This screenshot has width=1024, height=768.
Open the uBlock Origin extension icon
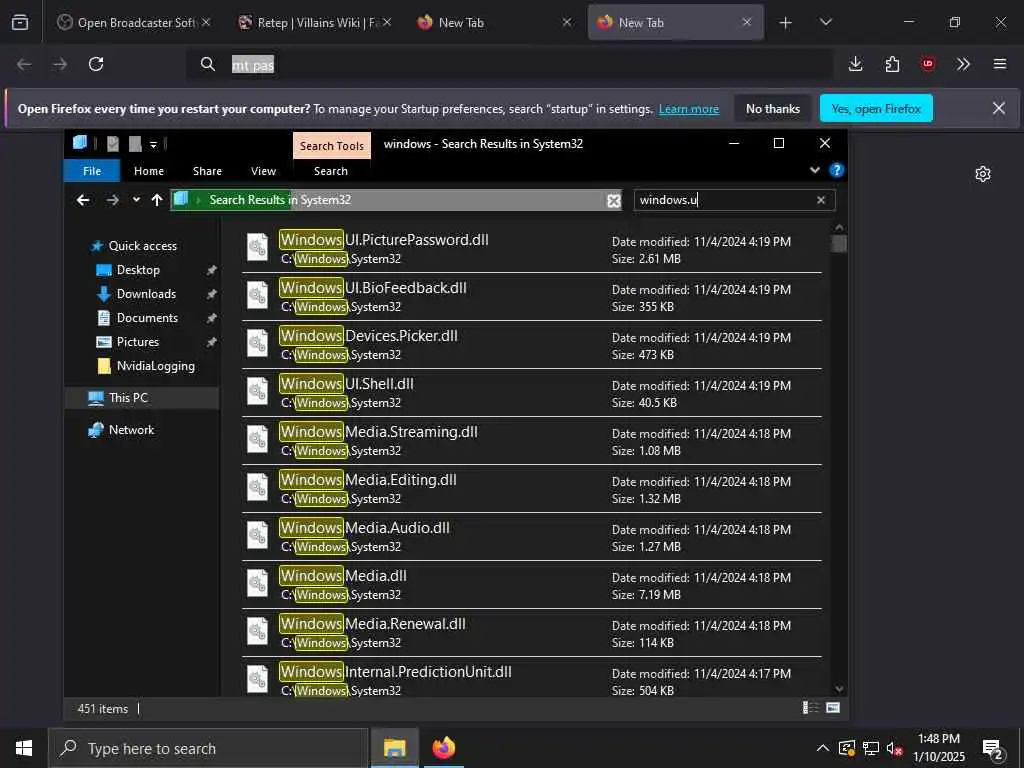pyautogui.click(x=928, y=64)
